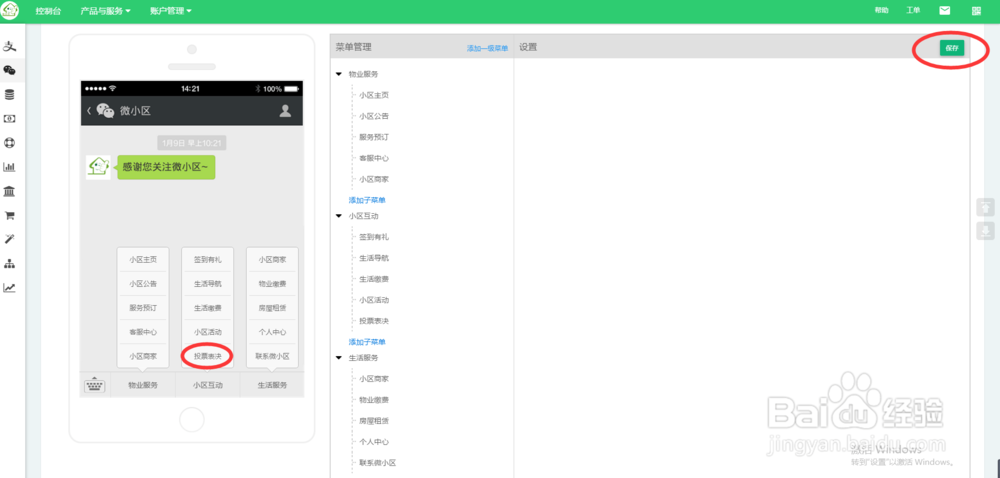Click the scroll-to-bottom arrow button on the right edge
The height and width of the screenshot is (478, 1000).
(985, 230)
